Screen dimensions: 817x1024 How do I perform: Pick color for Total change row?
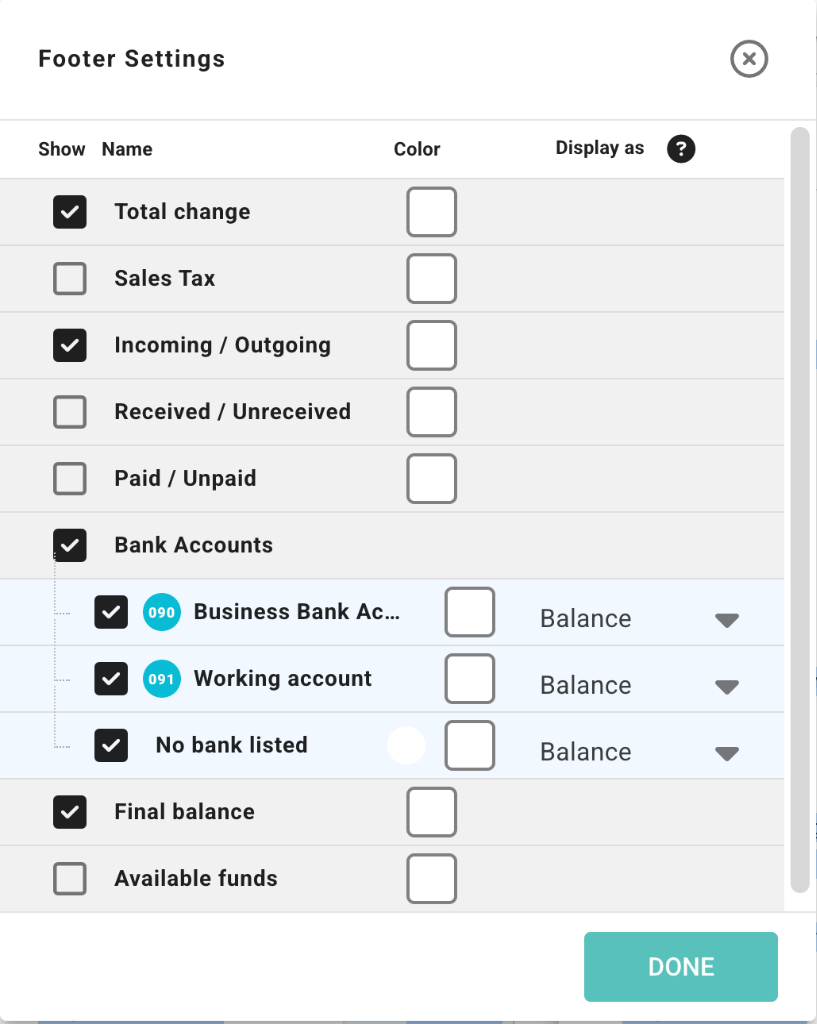(432, 212)
